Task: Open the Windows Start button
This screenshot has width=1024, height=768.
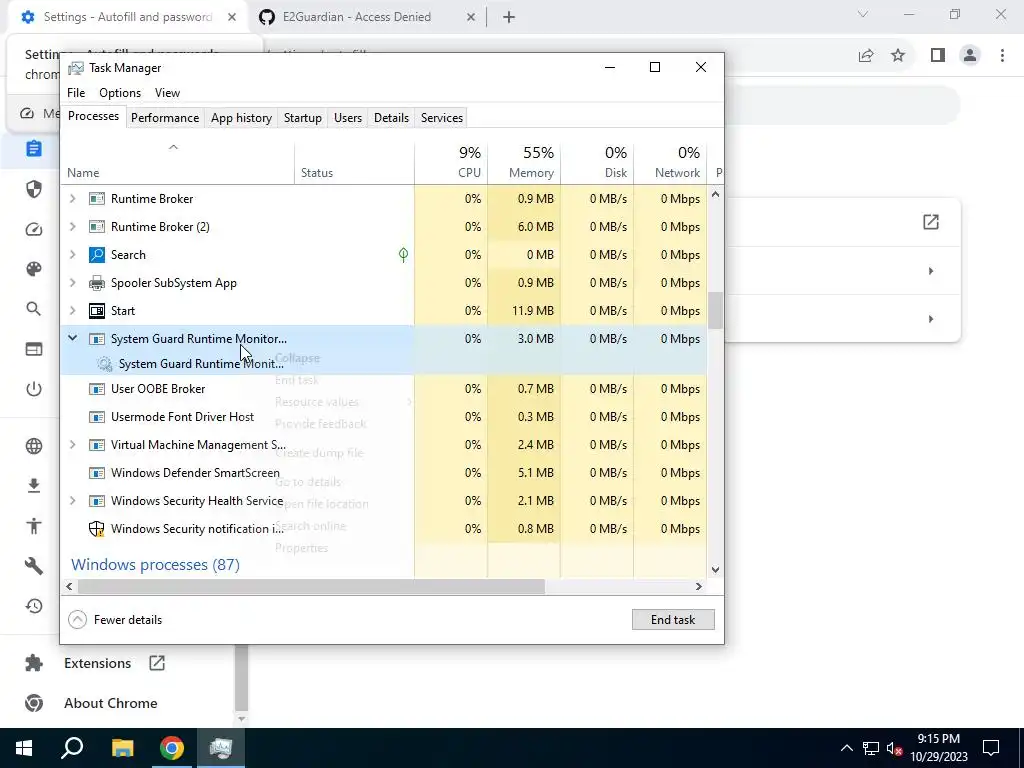Action: point(24,748)
